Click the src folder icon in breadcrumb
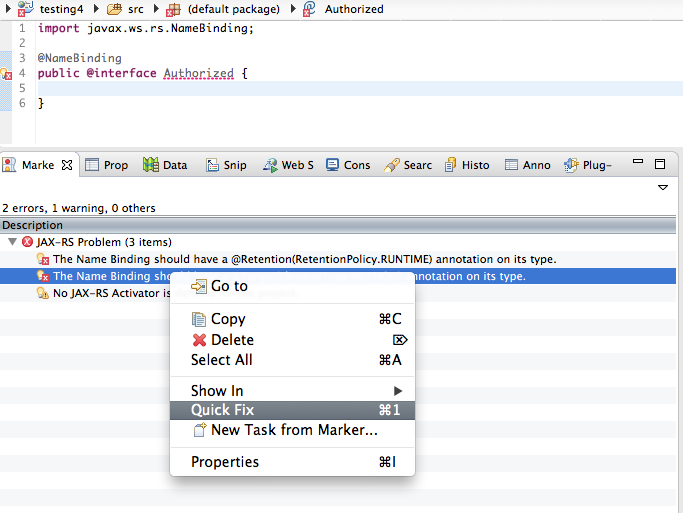The width and height of the screenshot is (683, 513). (115, 9)
